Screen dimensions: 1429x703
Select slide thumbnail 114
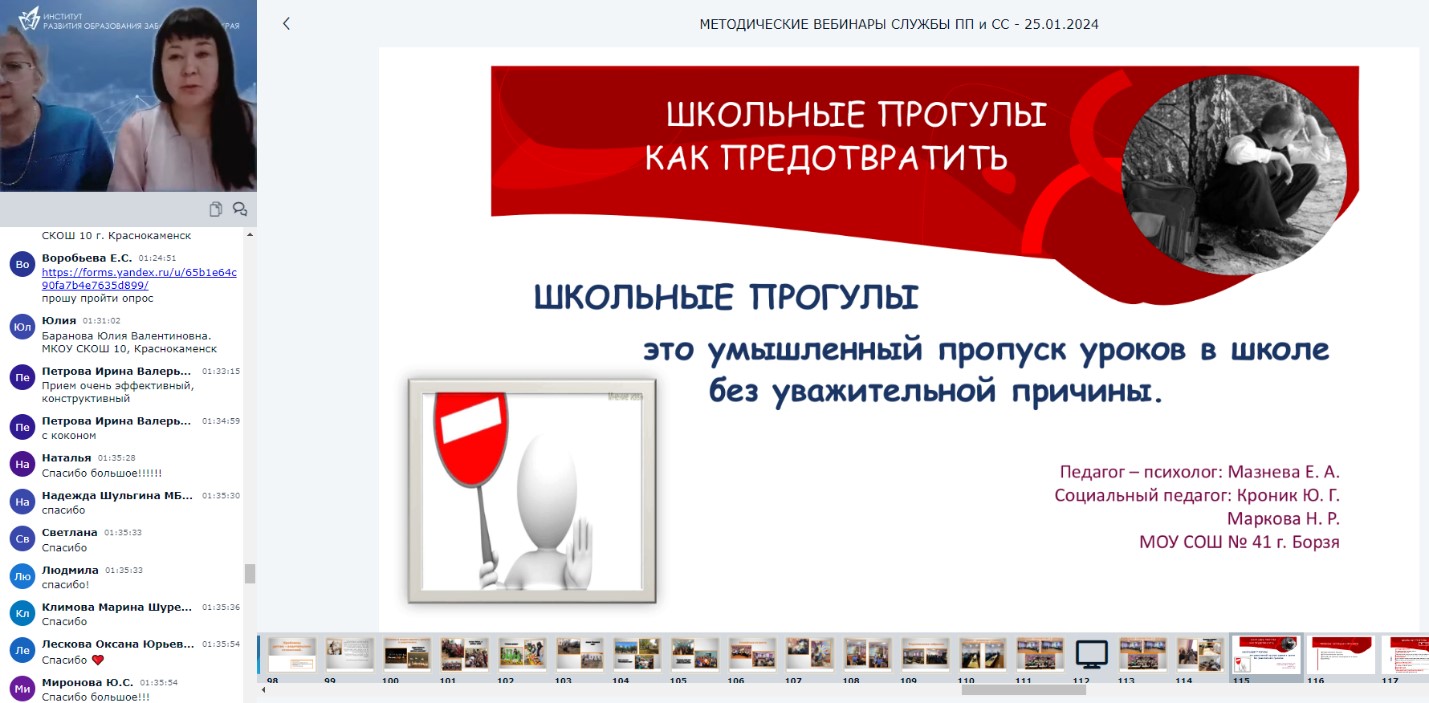(1201, 654)
